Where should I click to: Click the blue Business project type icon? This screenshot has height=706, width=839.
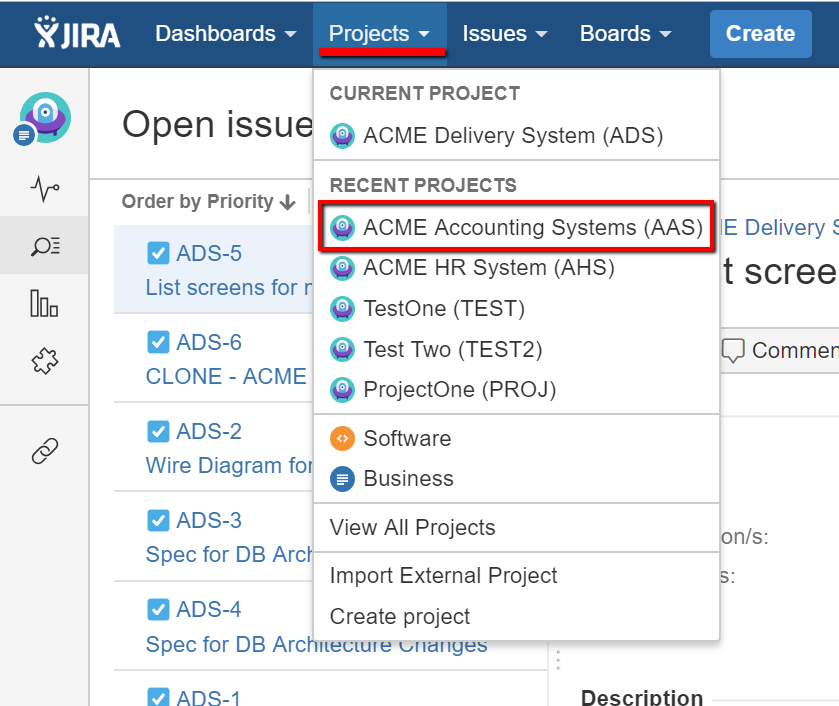[x=342, y=479]
